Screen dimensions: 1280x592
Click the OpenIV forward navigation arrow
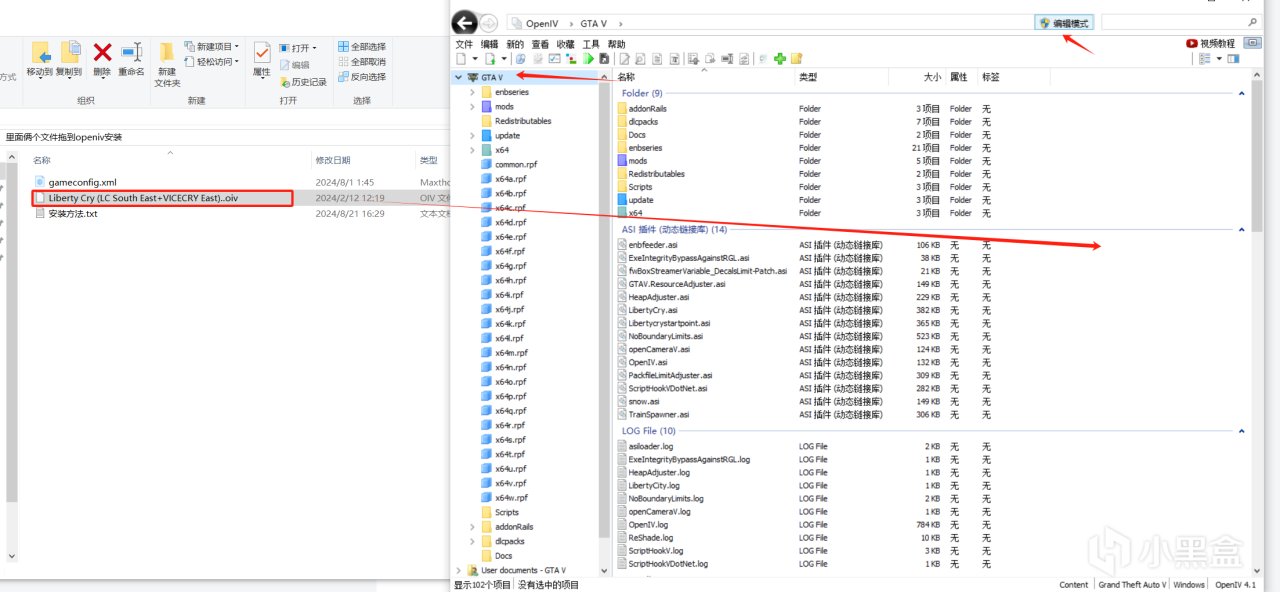[x=489, y=22]
